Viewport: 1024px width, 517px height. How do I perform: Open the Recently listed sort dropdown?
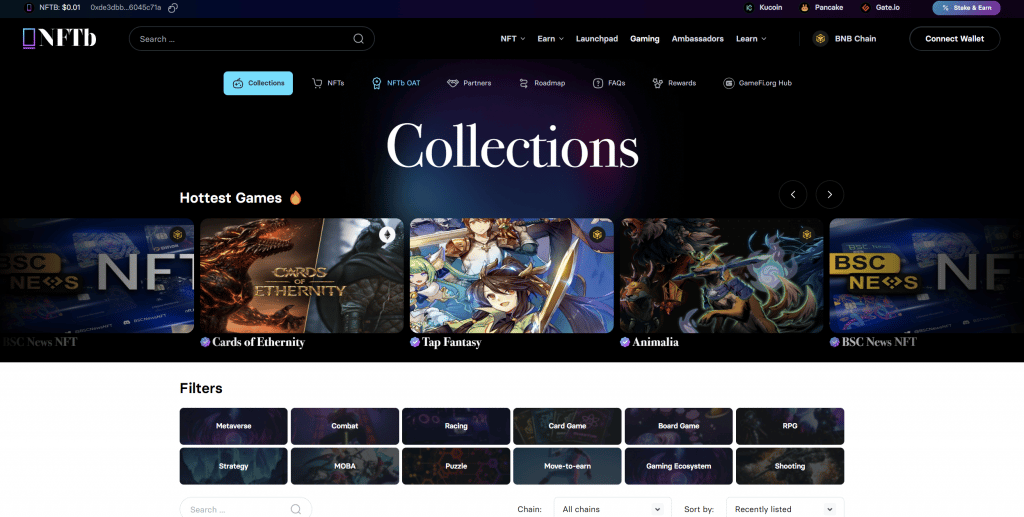click(x=785, y=509)
